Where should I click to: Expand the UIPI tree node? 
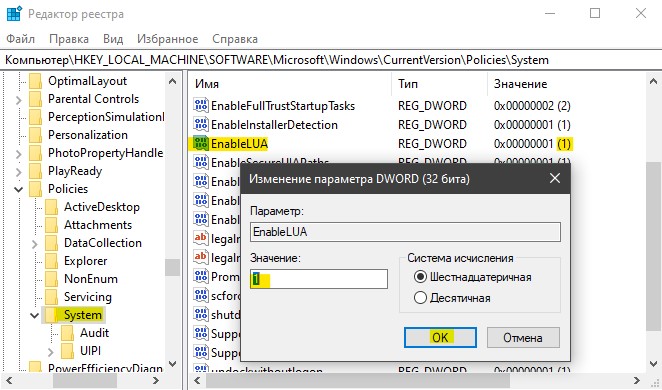tap(51, 352)
